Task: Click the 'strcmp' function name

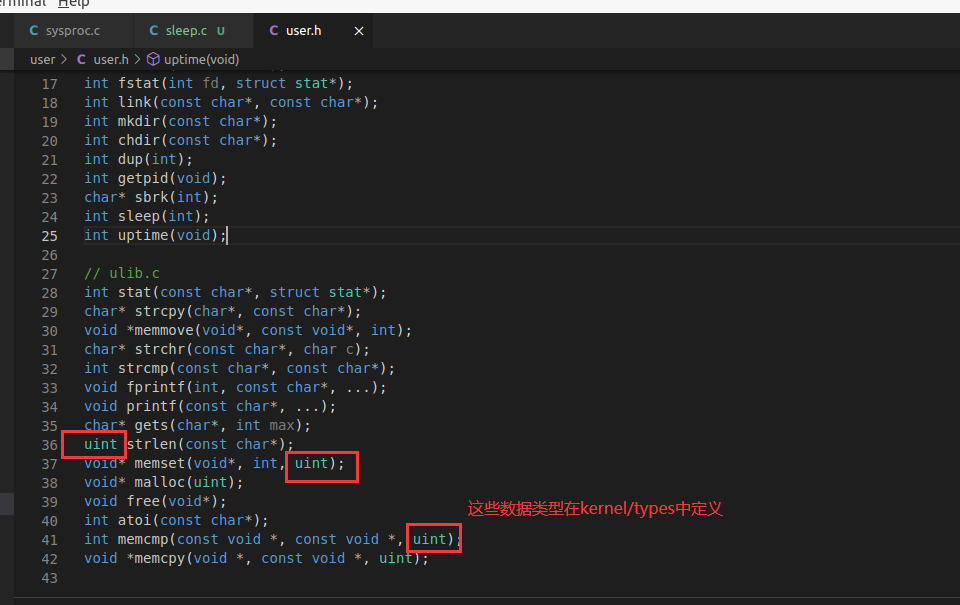Action: pyautogui.click(x=143, y=368)
